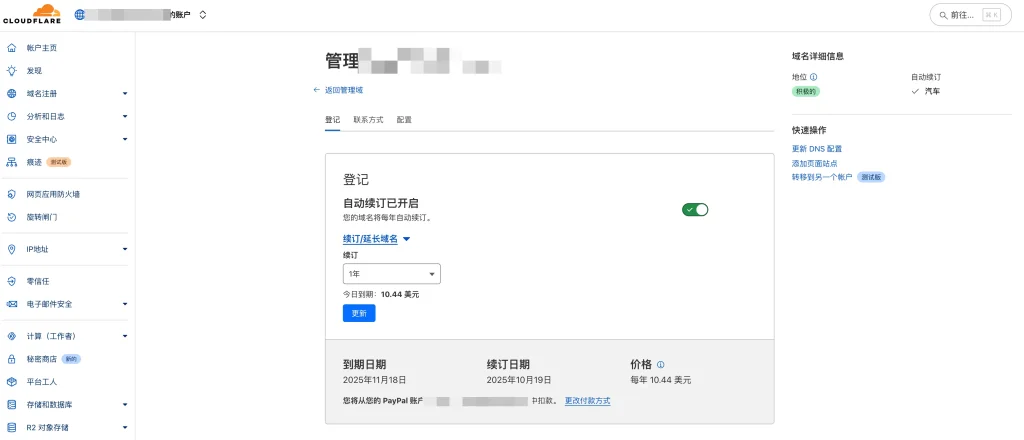1024x440 pixels.
Task: Open 零信任 in sidebar
Action: point(38,281)
